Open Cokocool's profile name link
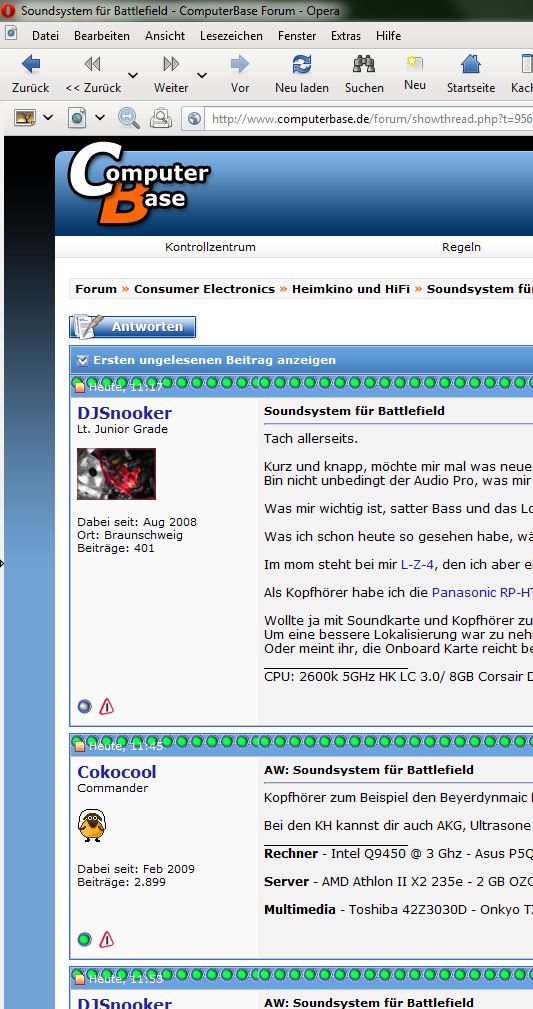 [117, 772]
